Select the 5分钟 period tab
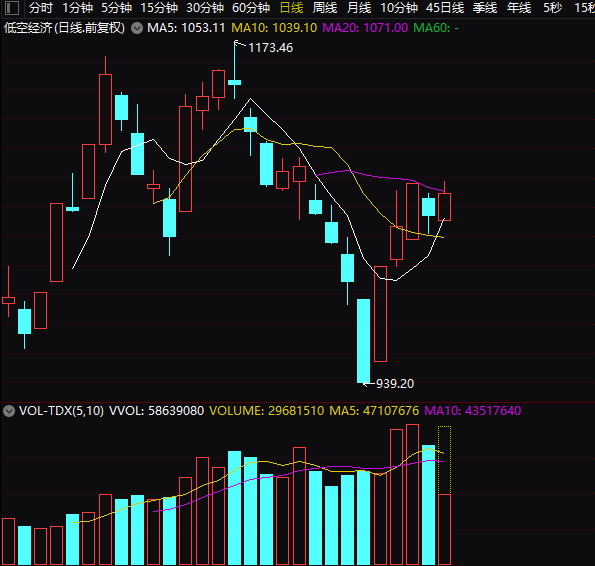Viewport: 595px width, 566px height. tap(116, 8)
